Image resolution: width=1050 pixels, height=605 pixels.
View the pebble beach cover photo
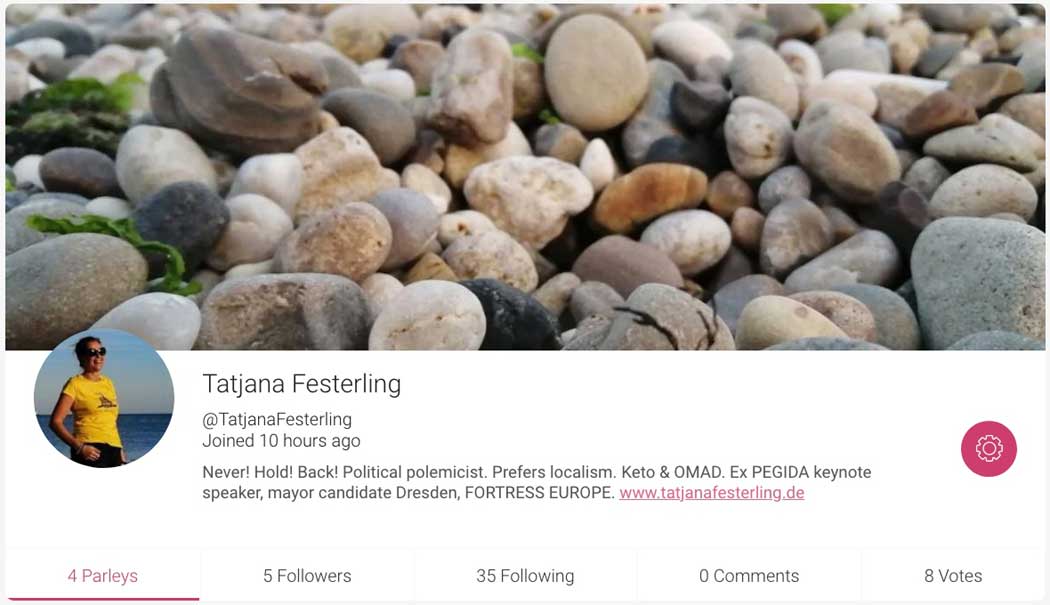[525, 177]
